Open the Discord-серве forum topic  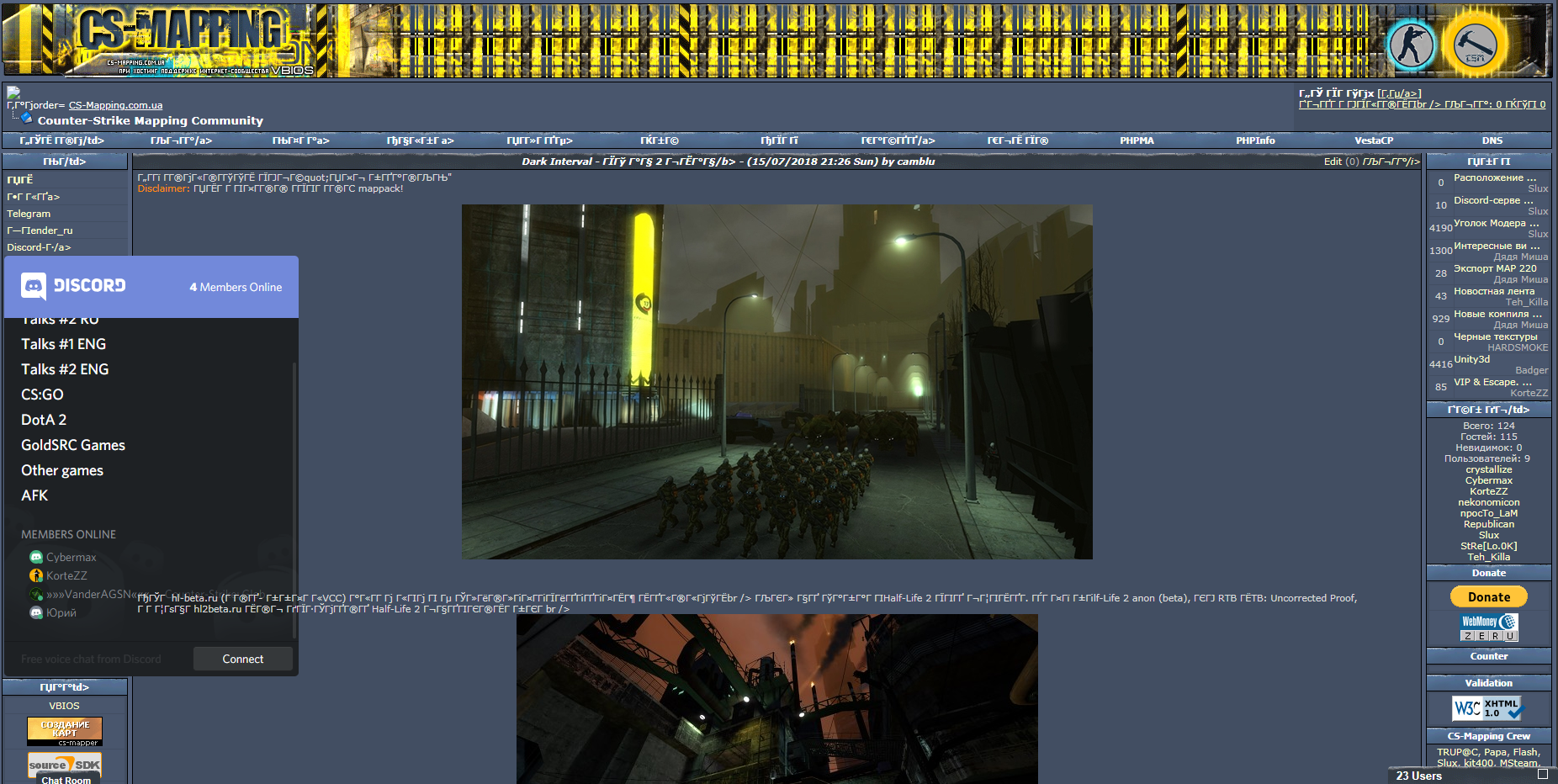[x=1493, y=200]
